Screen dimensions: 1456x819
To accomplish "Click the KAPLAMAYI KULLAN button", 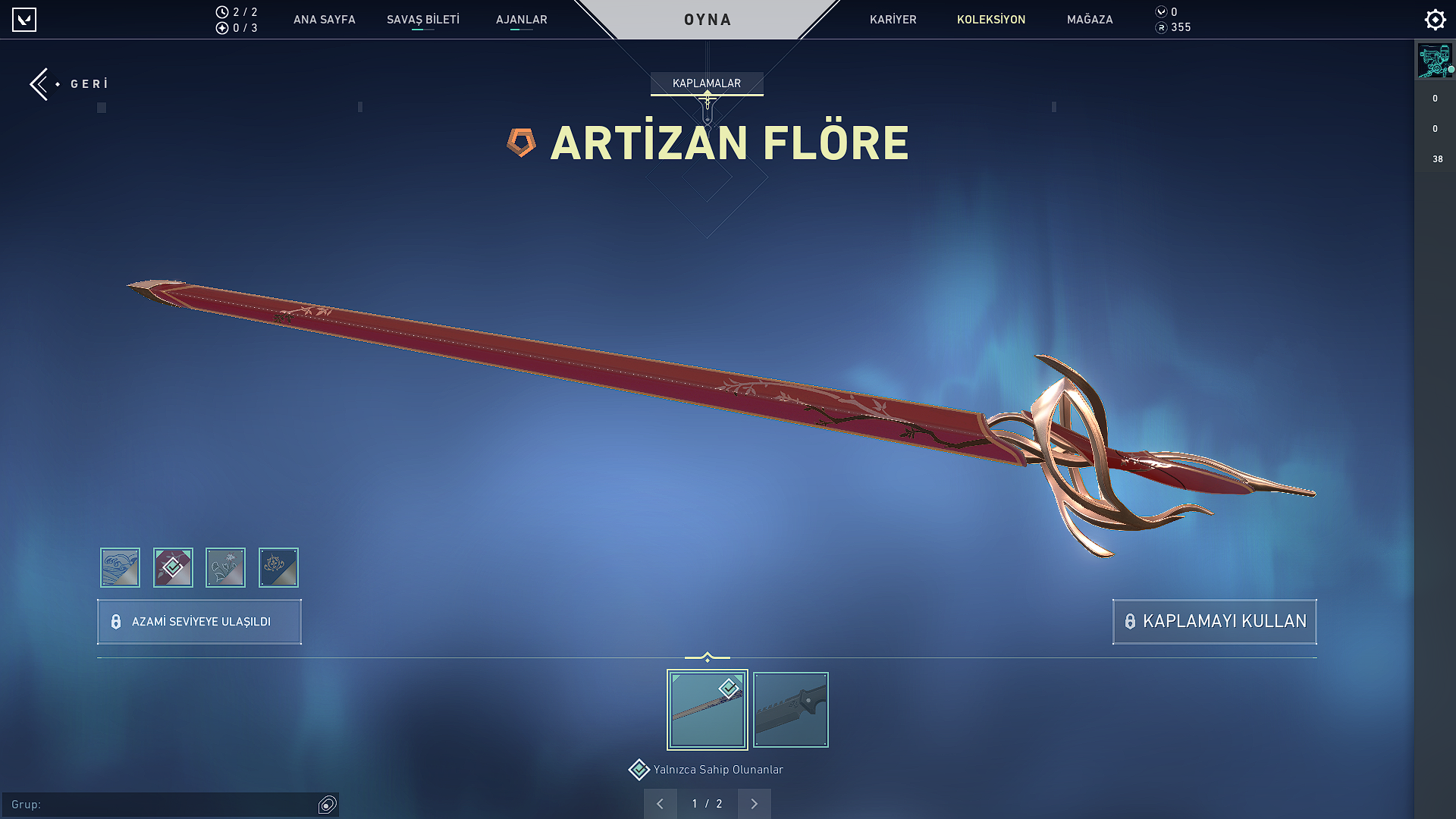I will pyautogui.click(x=1215, y=622).
